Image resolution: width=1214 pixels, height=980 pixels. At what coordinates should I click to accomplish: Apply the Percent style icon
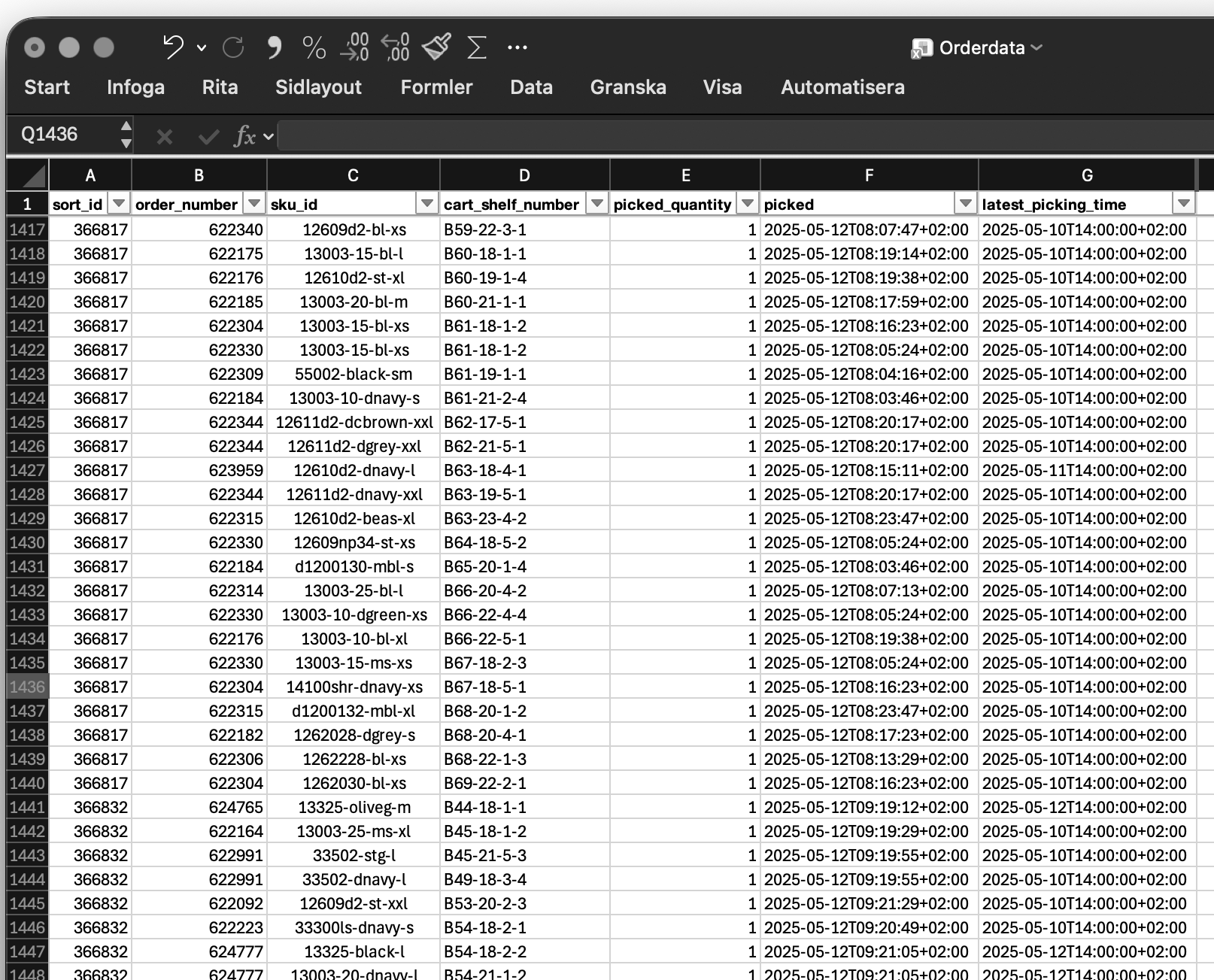[x=314, y=47]
